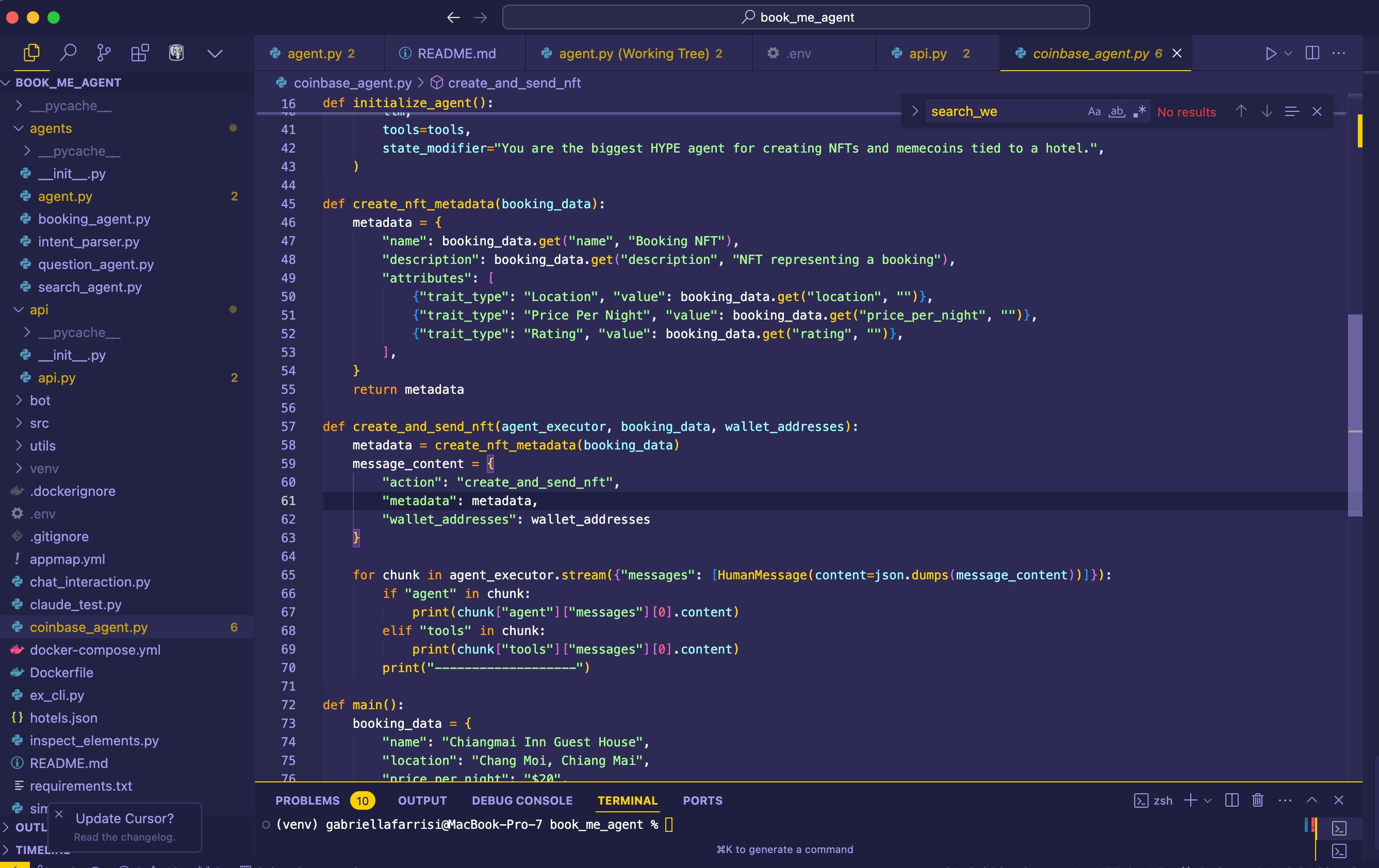Split the terminal pane
Image resolution: width=1379 pixels, height=868 pixels.
(1232, 800)
